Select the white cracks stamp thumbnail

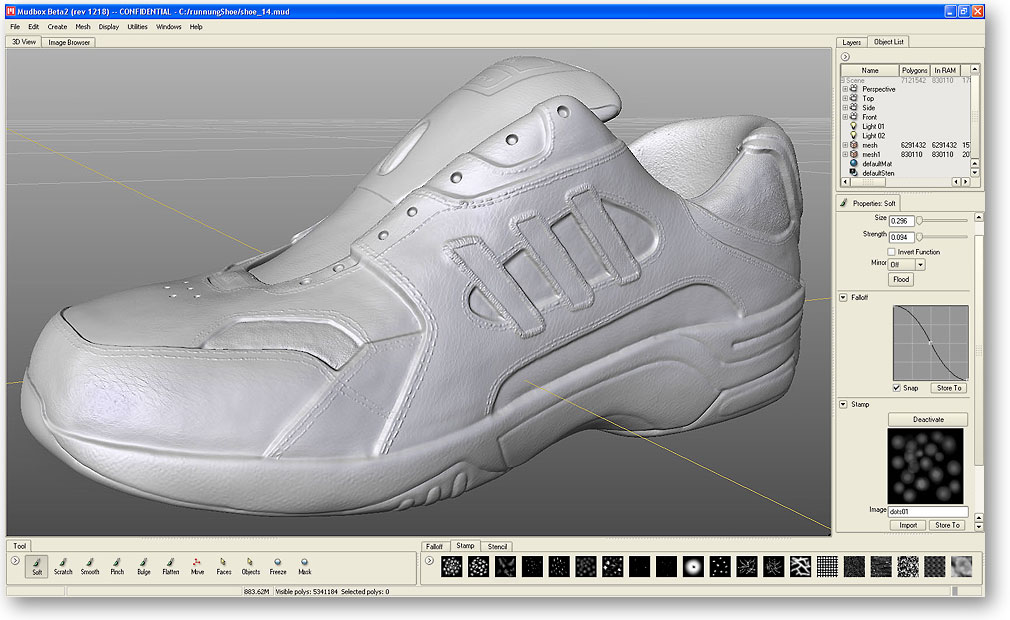pyautogui.click(x=800, y=567)
